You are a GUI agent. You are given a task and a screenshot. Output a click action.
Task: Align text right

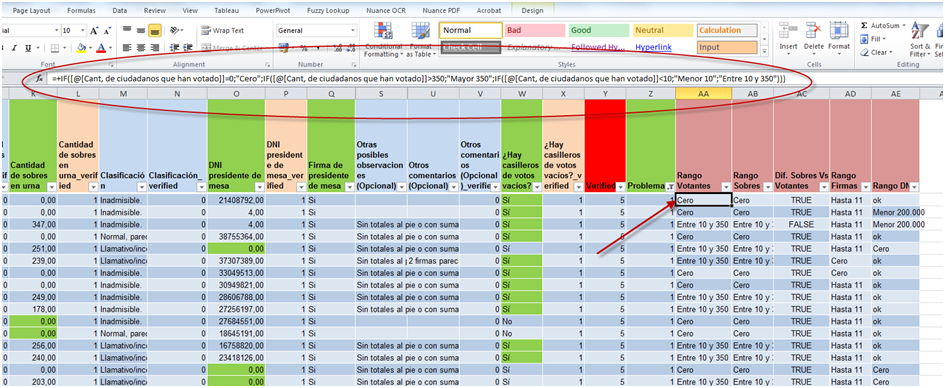click(x=154, y=48)
